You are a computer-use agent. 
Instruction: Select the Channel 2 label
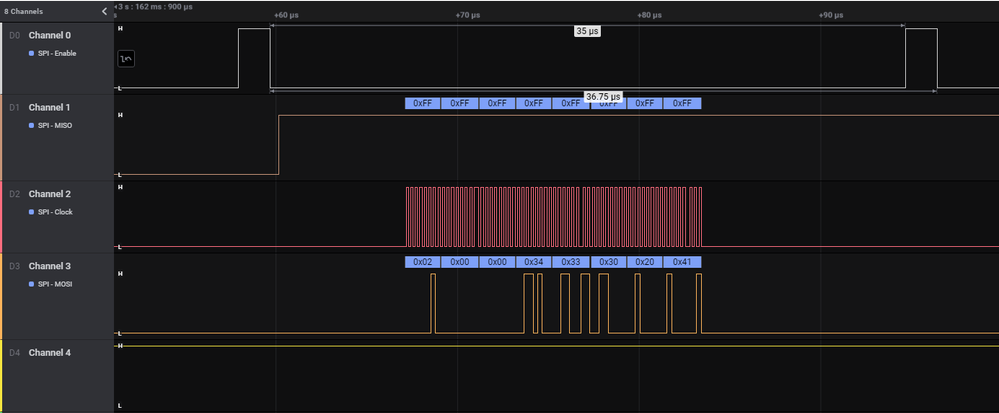tap(50, 194)
